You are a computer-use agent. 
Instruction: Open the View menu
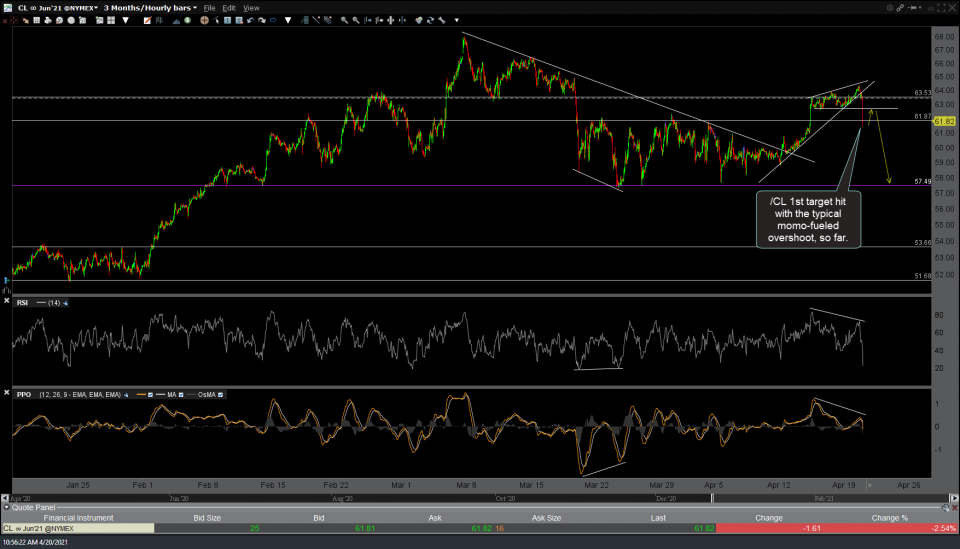click(x=251, y=7)
